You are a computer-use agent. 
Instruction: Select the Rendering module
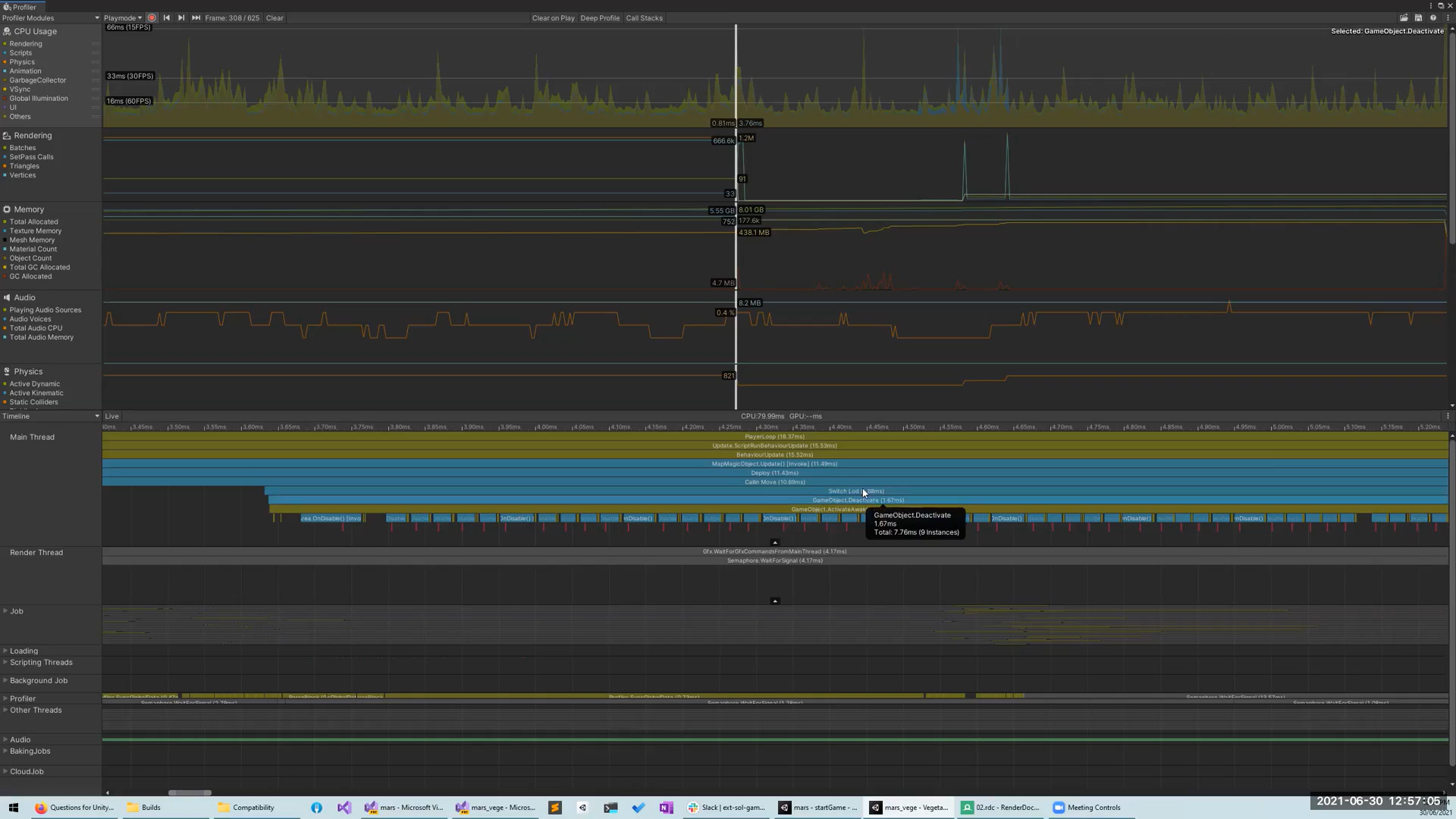[x=33, y=135]
